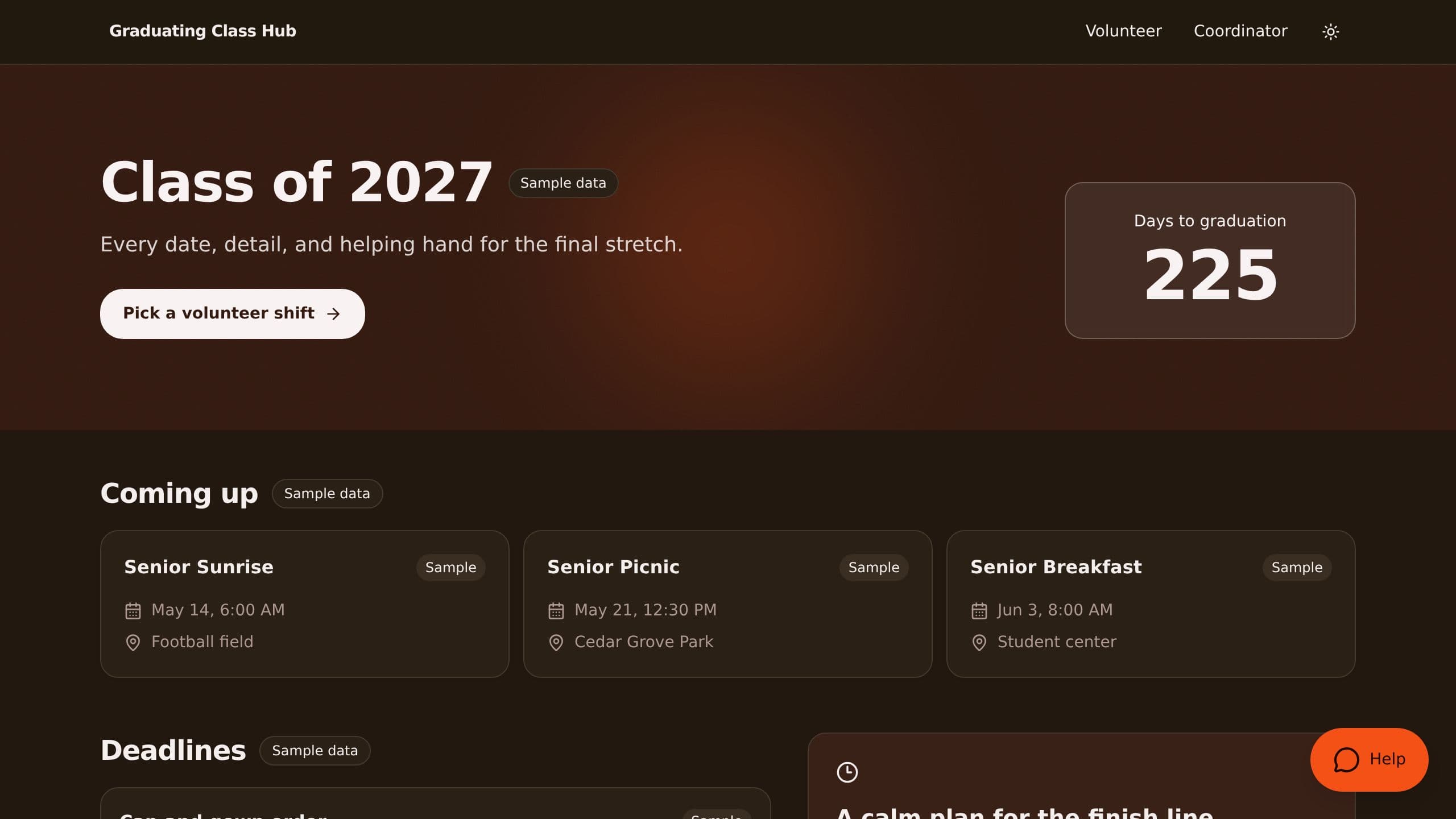
Task: Click location pin icon beside Football field
Action: [x=133, y=643]
